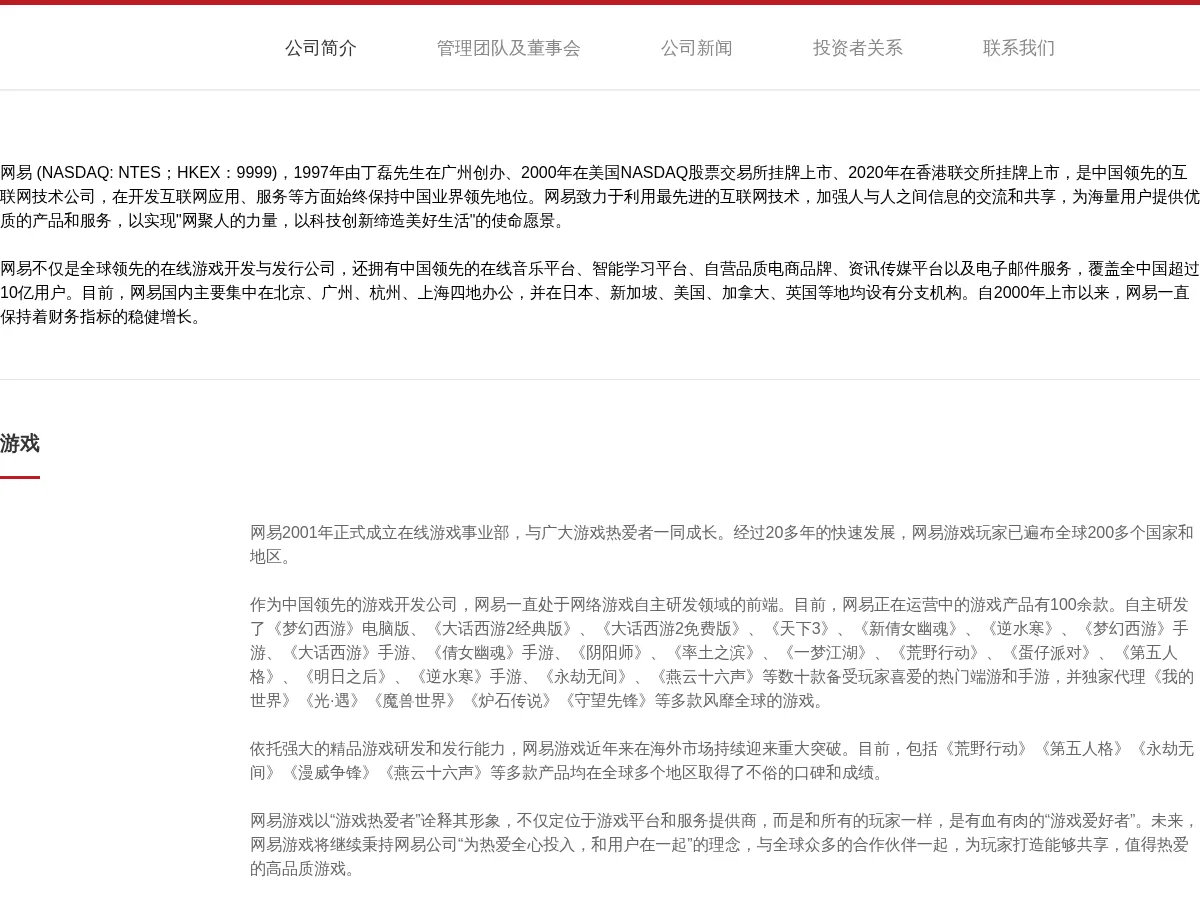Click the 《荒野行动》 game title
This screenshot has height=900, width=1200.
click(x=940, y=653)
